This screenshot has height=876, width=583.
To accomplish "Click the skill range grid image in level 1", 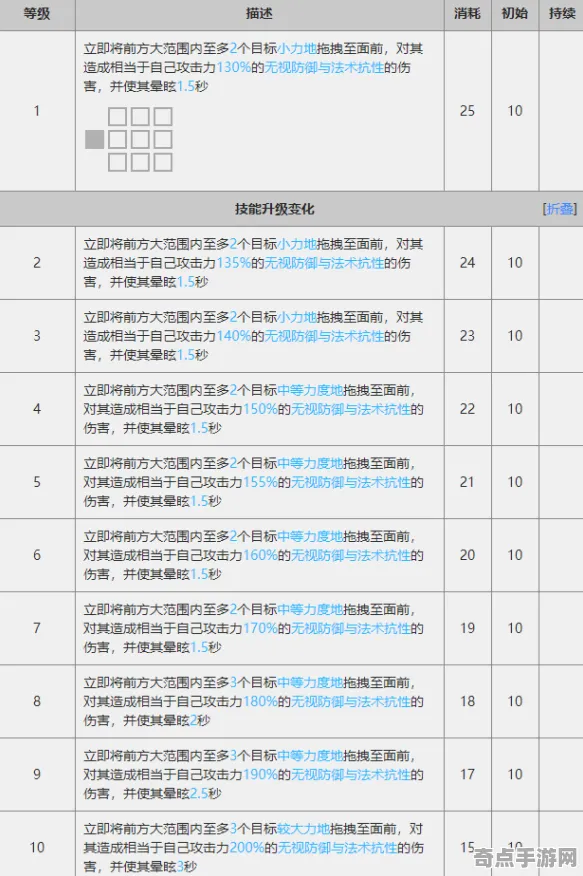I will [129, 139].
